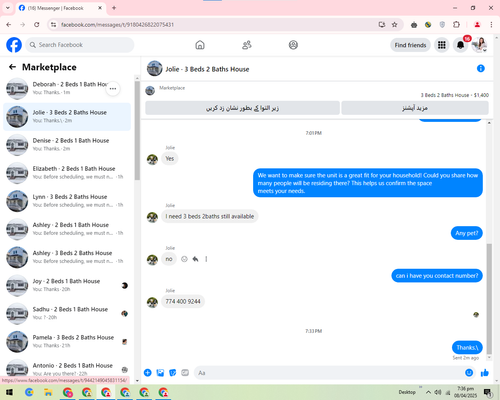Open browser extensions puzzle icon
Screen dimensions: 500x400
pos(456,24)
